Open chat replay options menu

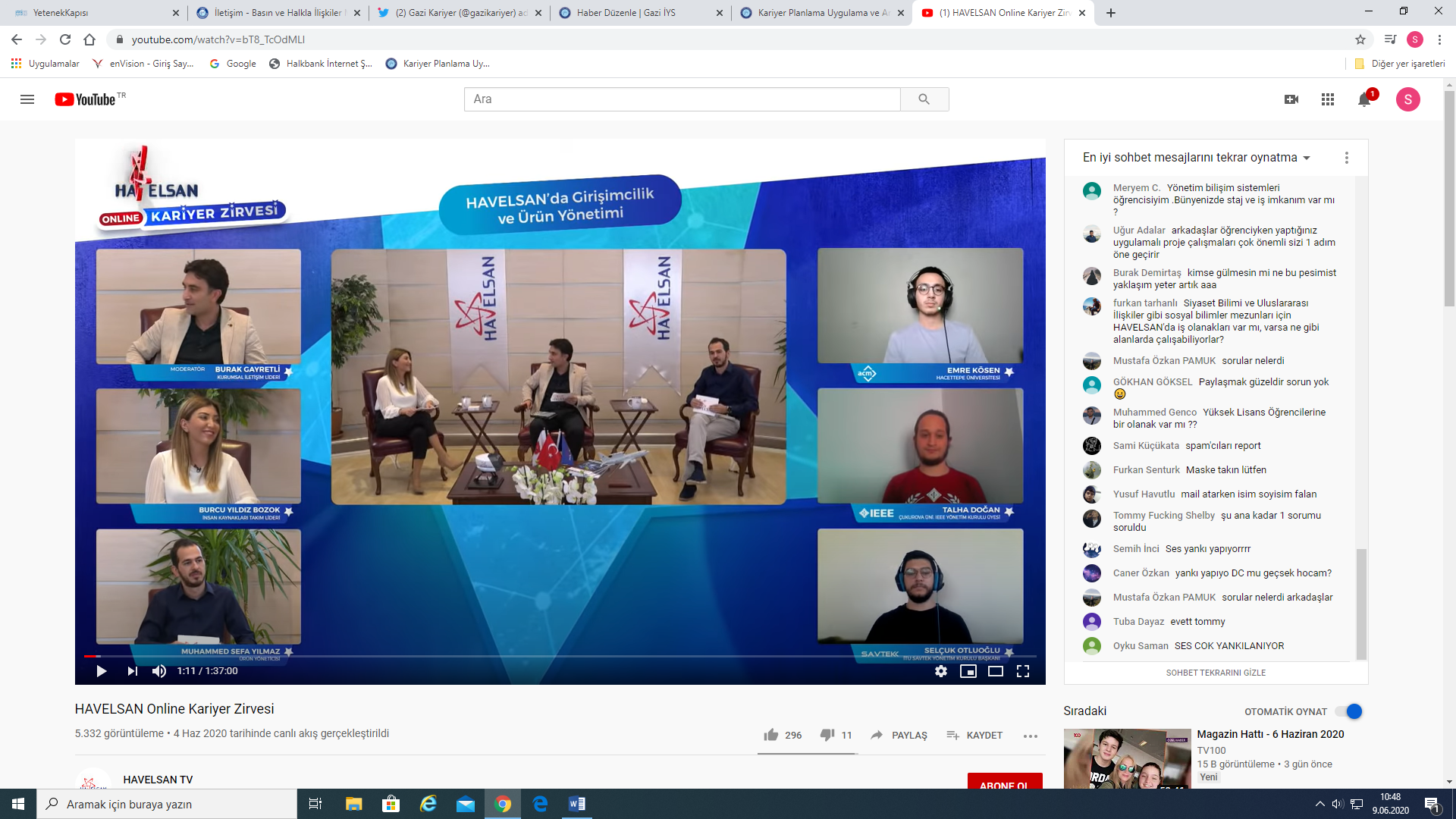coord(1347,158)
